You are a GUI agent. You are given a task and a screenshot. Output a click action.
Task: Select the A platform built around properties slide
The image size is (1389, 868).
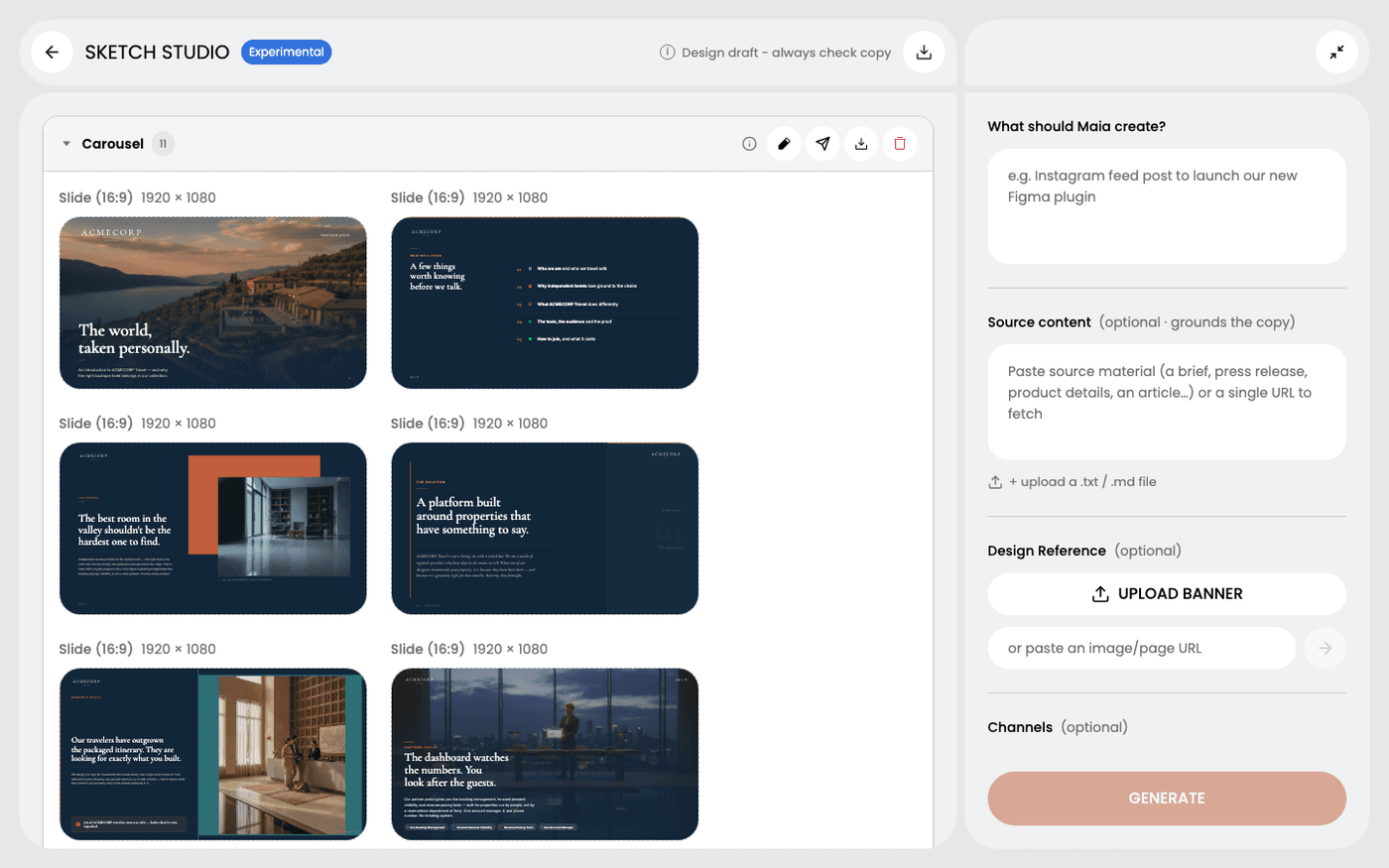click(545, 529)
